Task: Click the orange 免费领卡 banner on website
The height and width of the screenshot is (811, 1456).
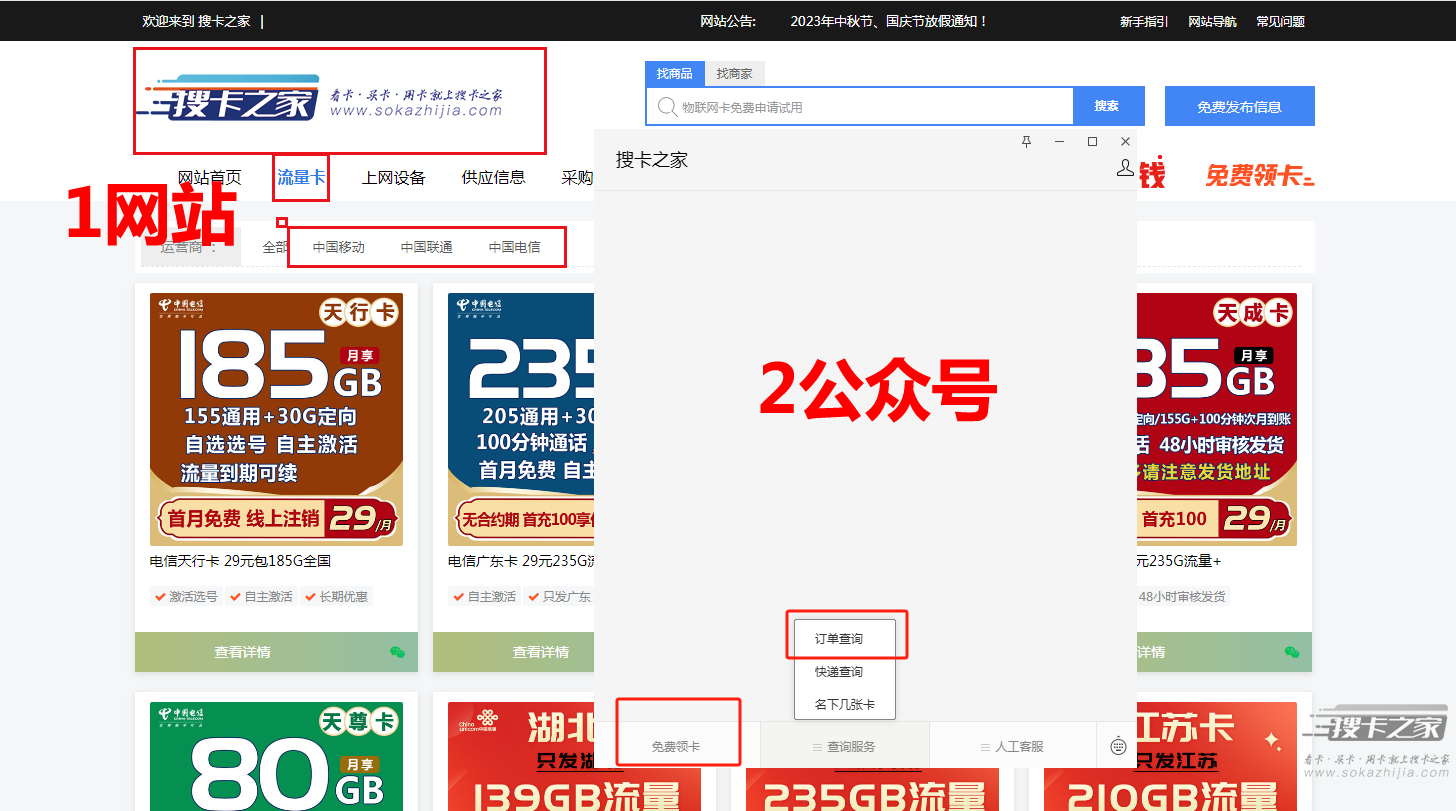Action: [1259, 176]
